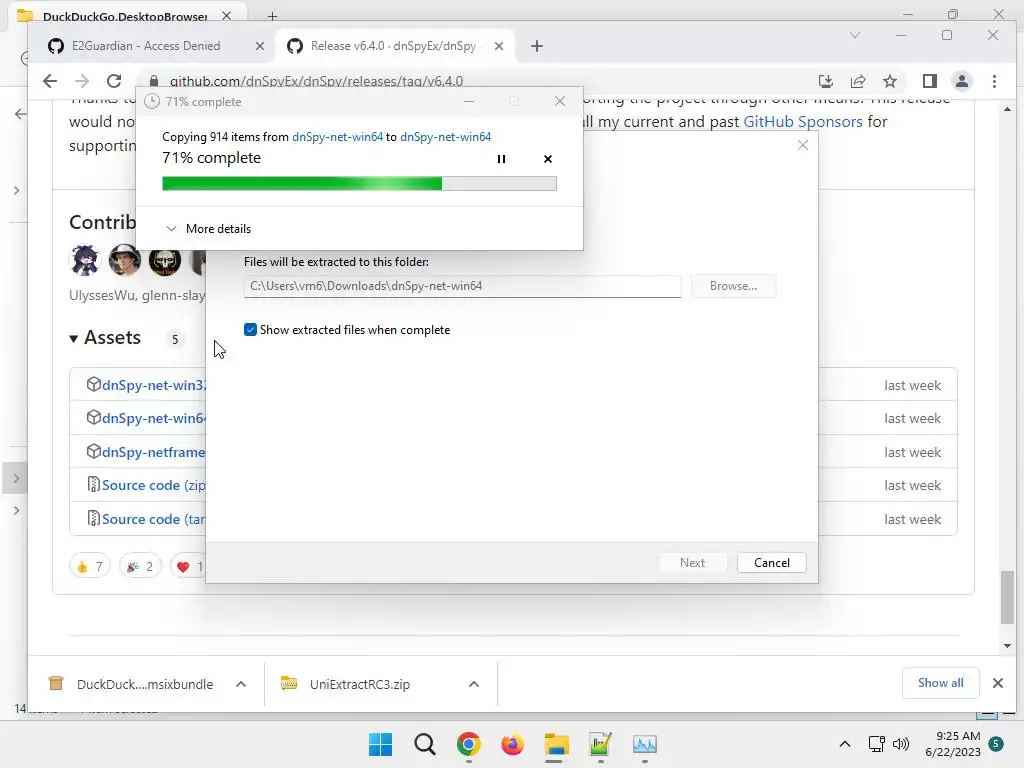
Task: Share this page icon
Action: (857, 81)
